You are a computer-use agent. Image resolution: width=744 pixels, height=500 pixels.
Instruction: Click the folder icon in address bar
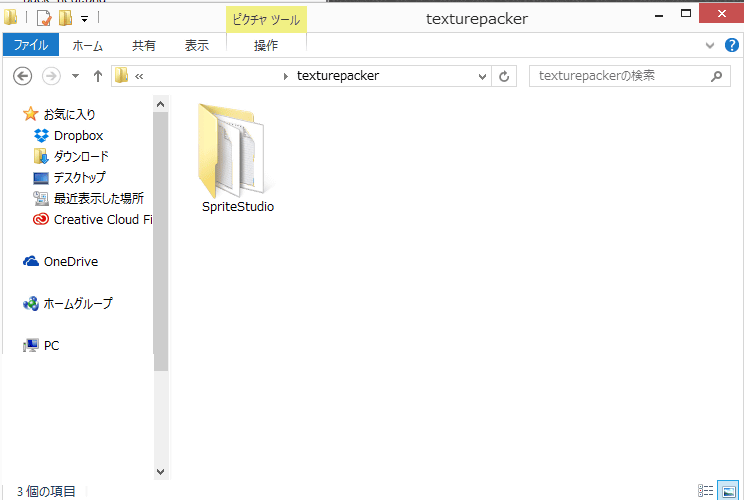121,75
